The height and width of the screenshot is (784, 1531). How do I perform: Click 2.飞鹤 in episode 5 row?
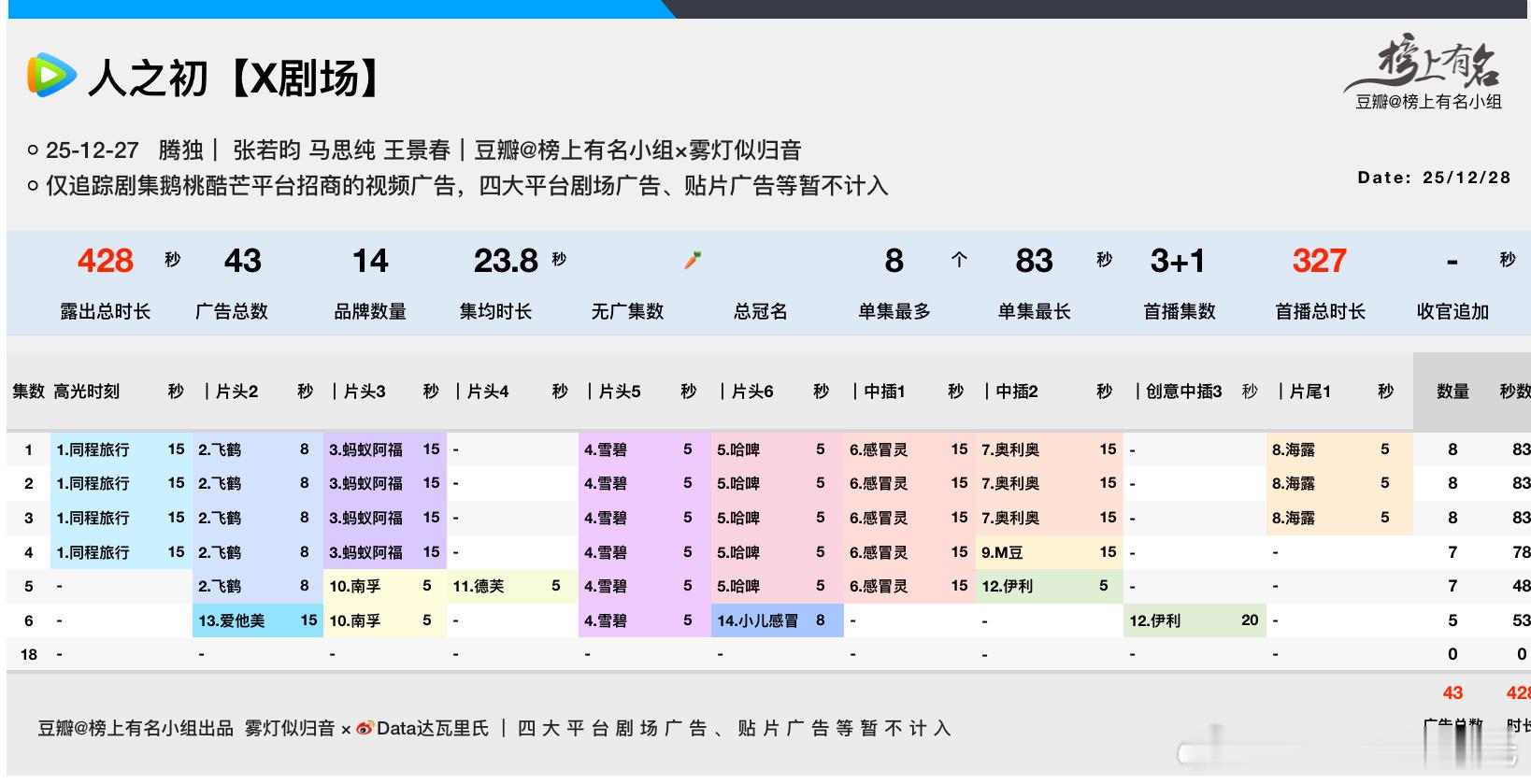click(220, 586)
